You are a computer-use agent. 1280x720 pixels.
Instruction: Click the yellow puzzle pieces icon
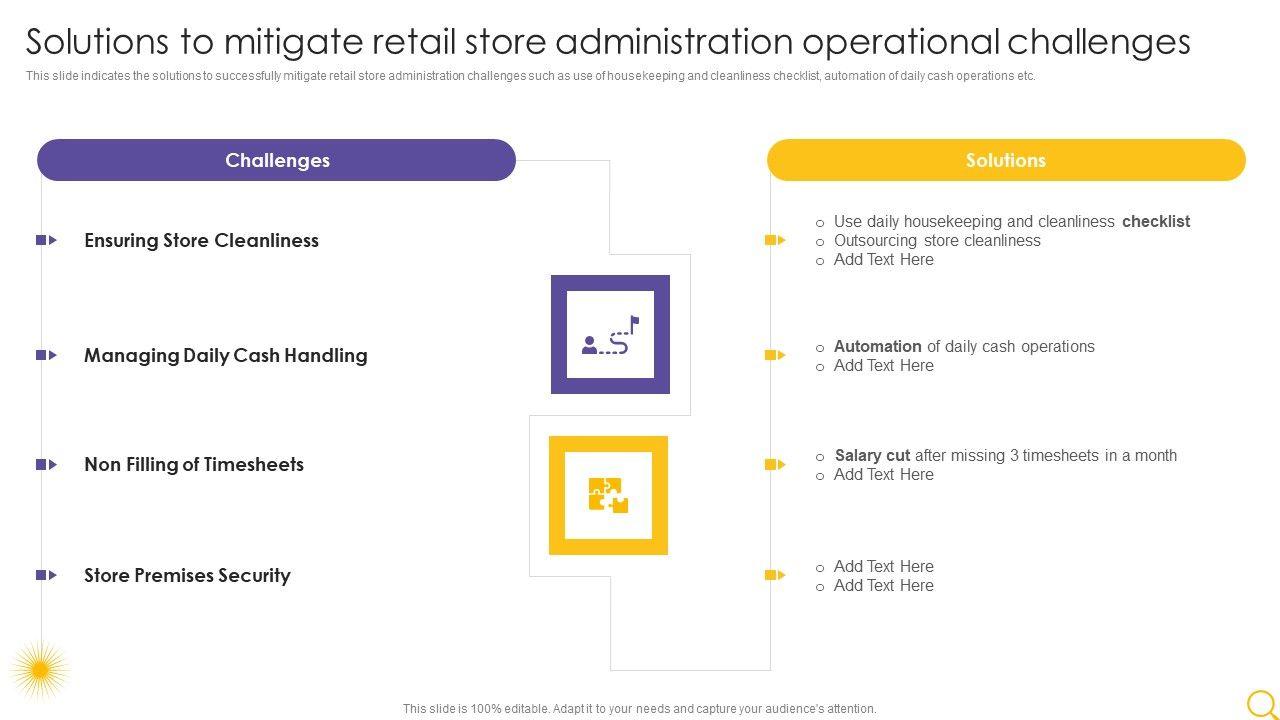[x=608, y=495]
